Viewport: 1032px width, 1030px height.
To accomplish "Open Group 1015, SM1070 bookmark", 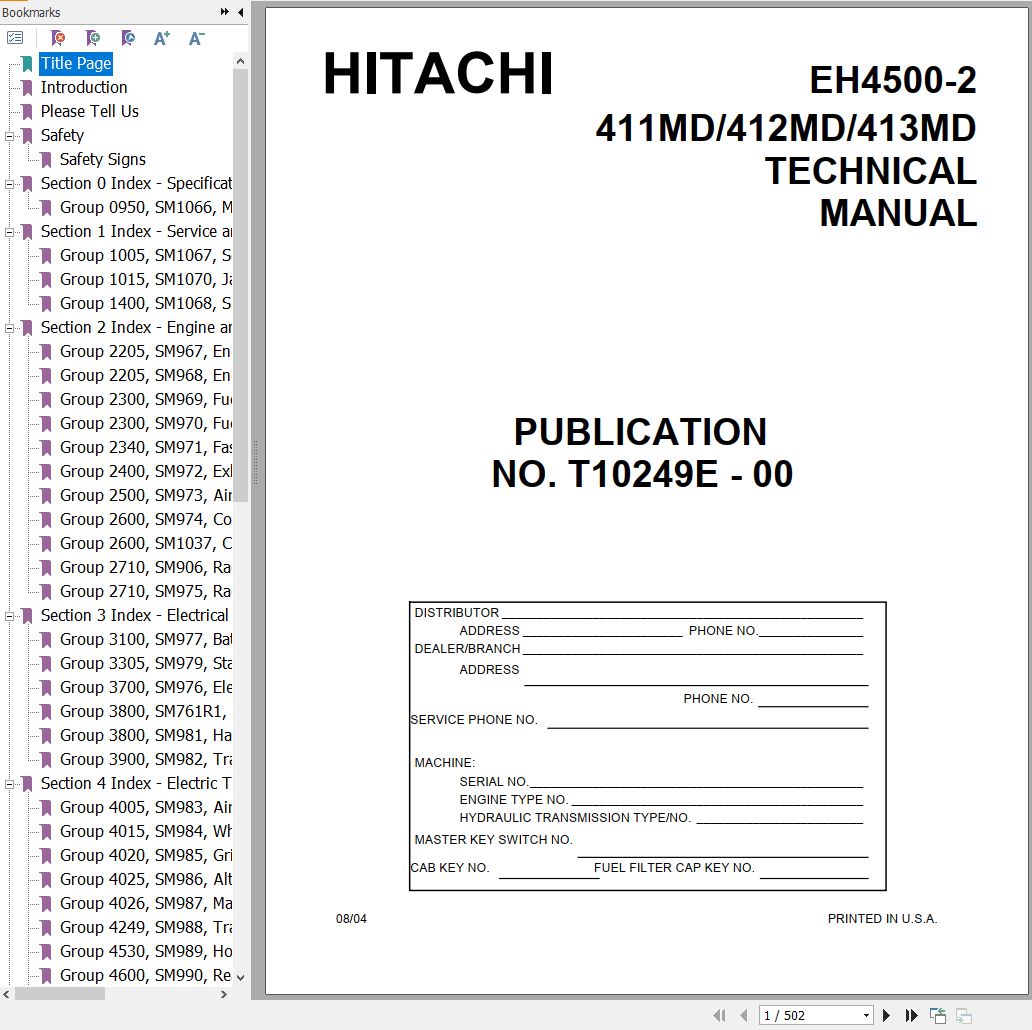I will click(x=145, y=279).
